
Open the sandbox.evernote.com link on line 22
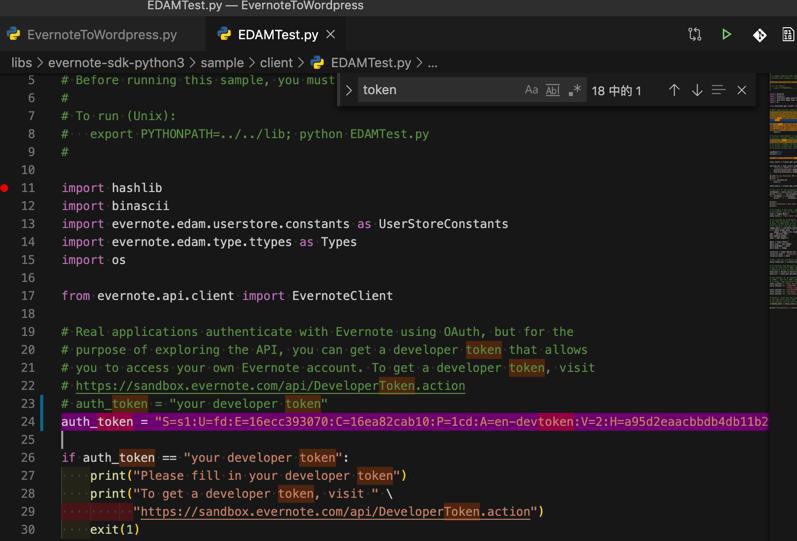click(x=270, y=386)
